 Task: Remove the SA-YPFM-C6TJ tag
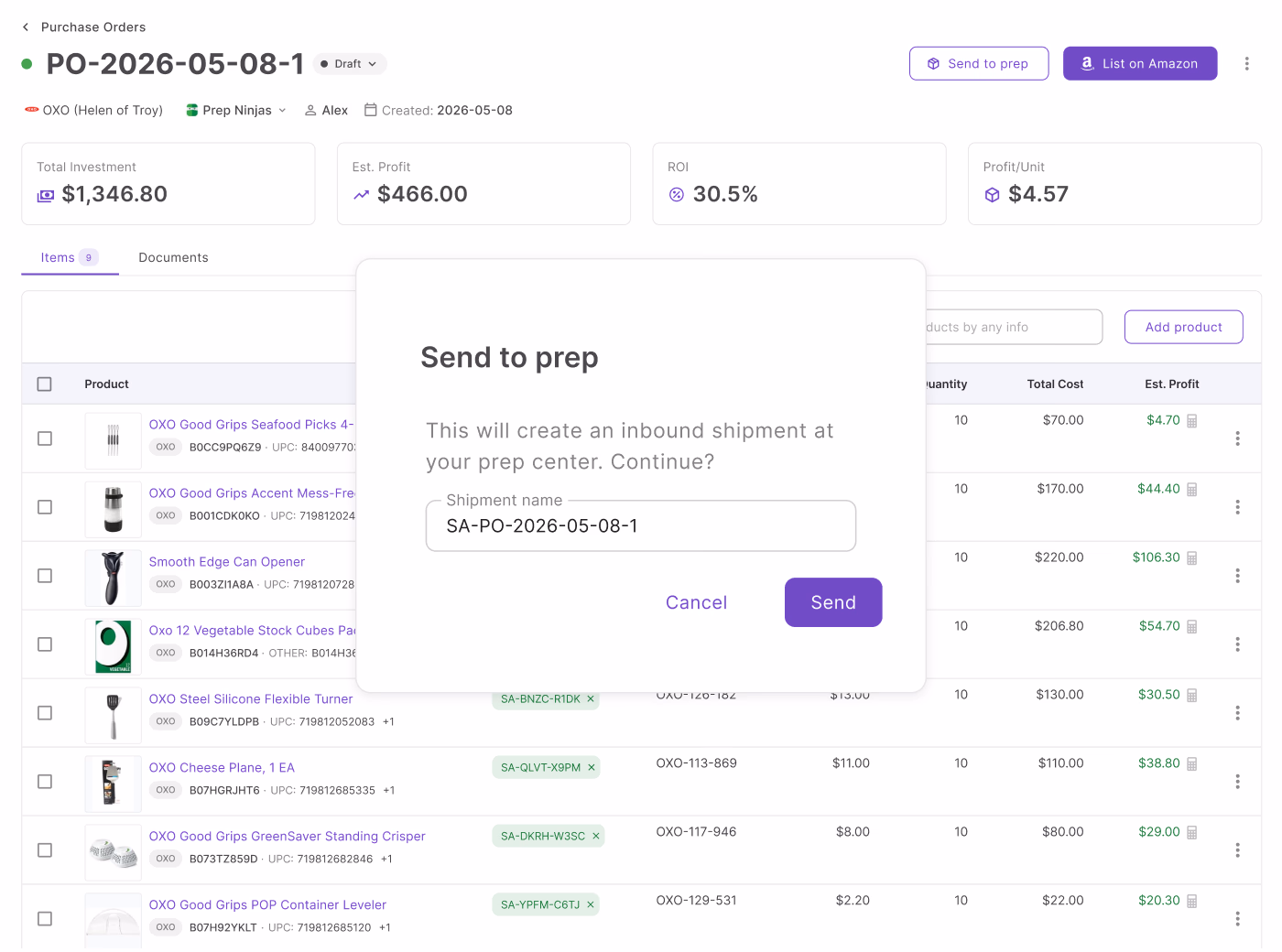coord(591,905)
